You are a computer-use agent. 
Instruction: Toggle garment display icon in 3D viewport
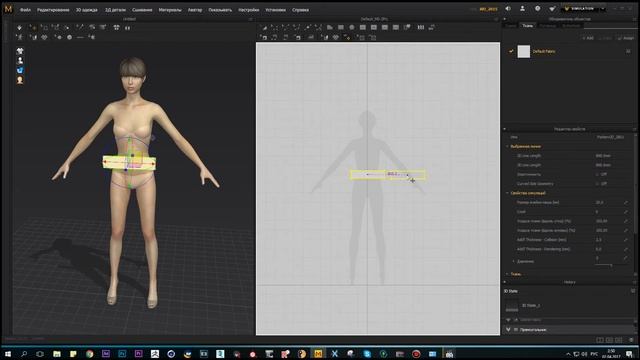coord(20,51)
